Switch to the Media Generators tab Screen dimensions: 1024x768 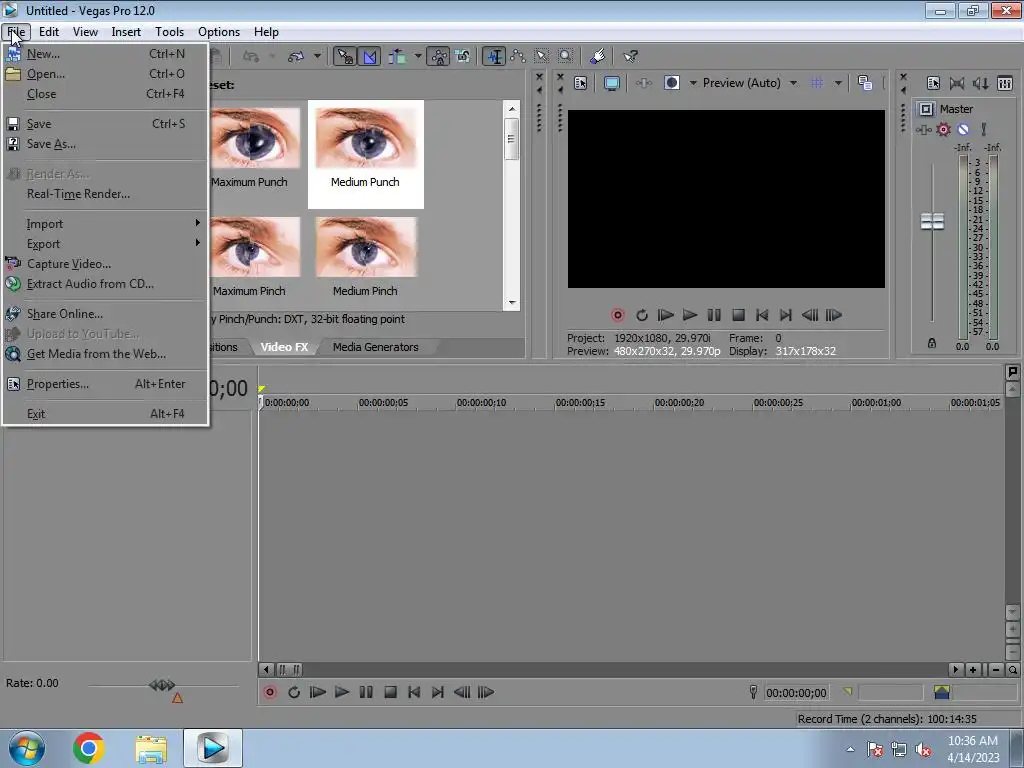click(376, 347)
